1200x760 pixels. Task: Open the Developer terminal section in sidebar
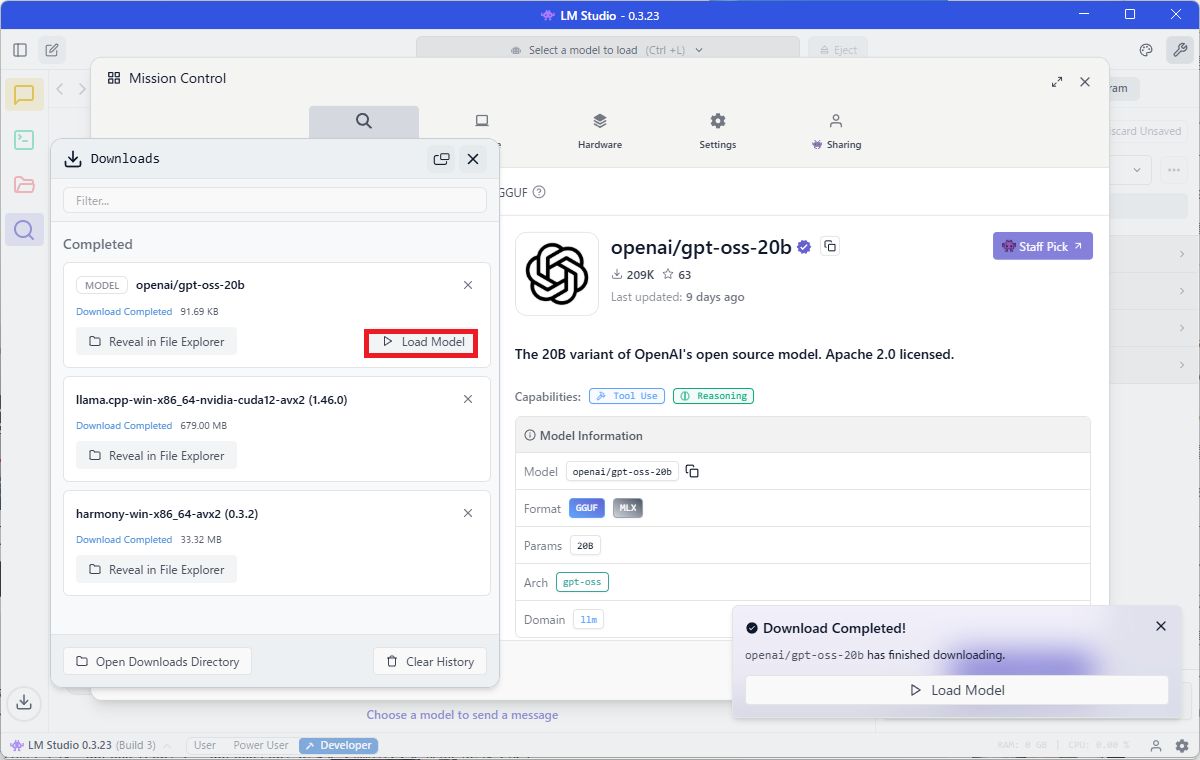point(25,140)
